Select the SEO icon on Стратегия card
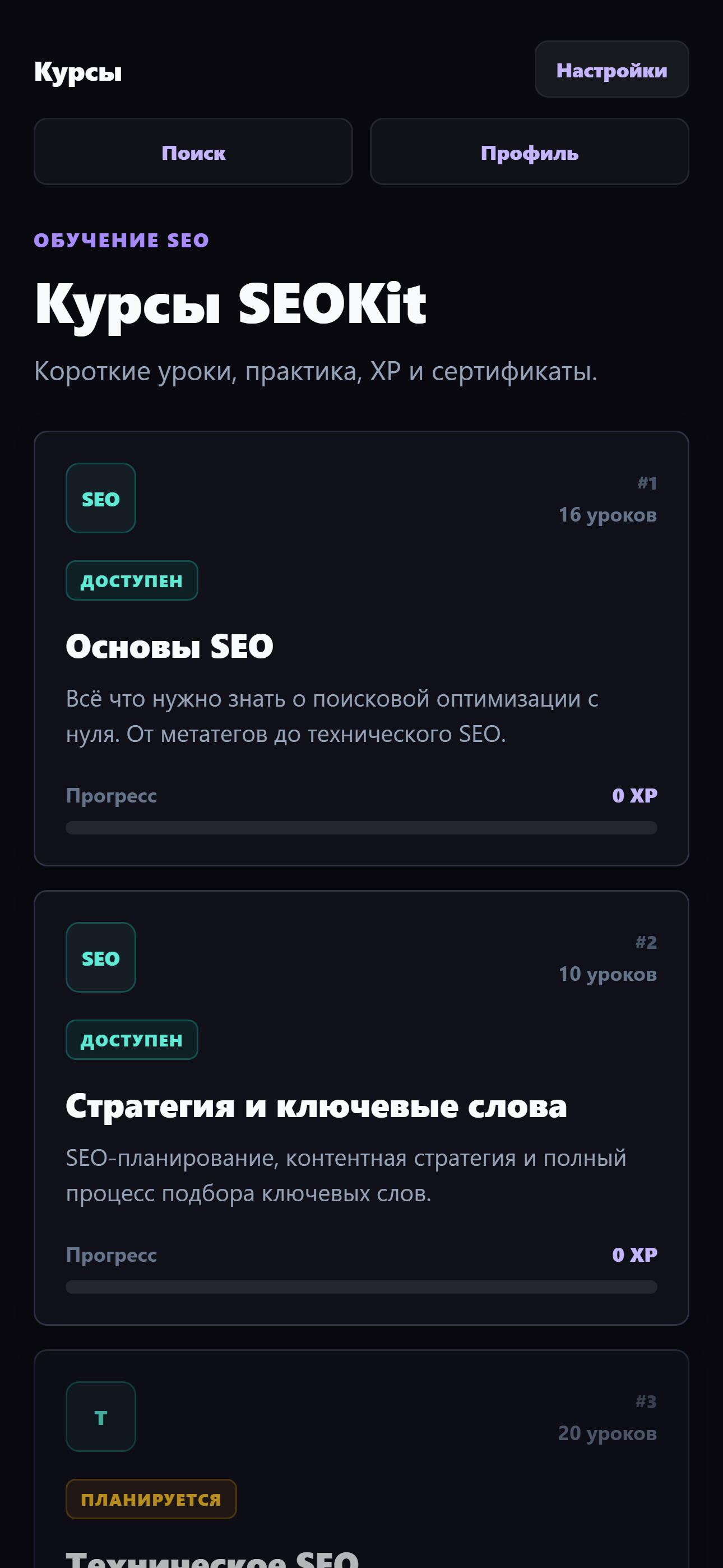This screenshot has width=723, height=1568. (x=100, y=957)
